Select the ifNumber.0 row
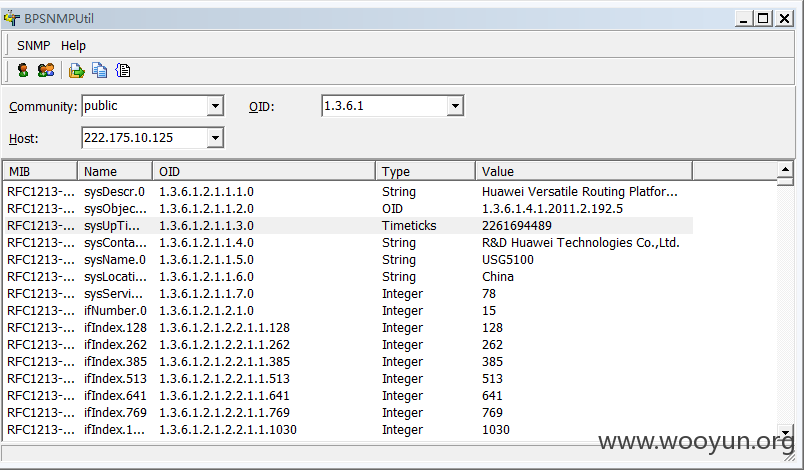Screen dimensions: 804x470 349,311
